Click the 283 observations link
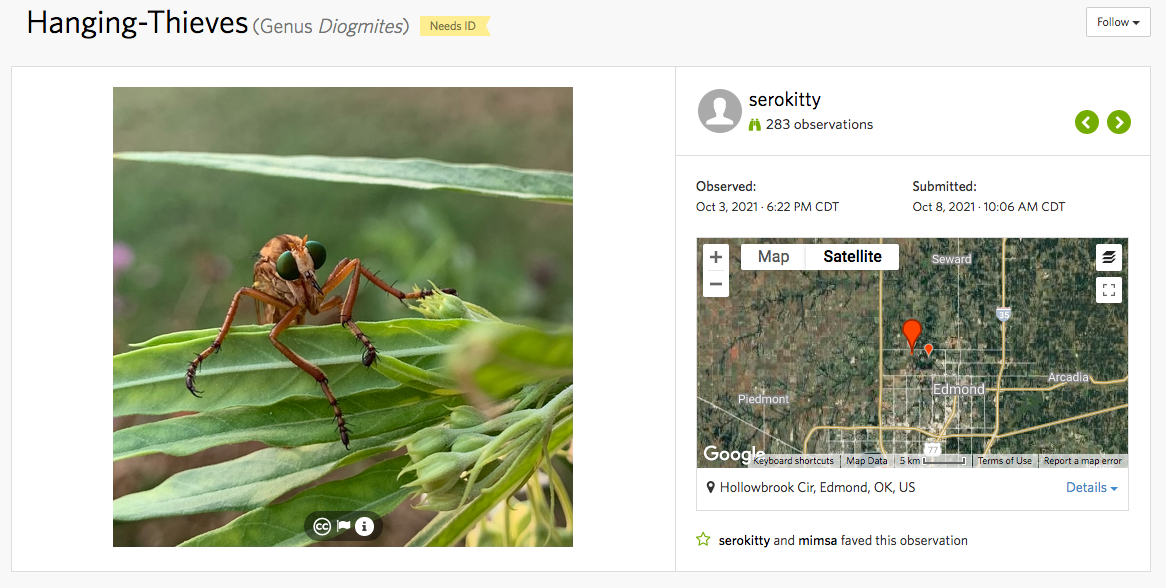Image resolution: width=1166 pixels, height=588 pixels. 819,125
